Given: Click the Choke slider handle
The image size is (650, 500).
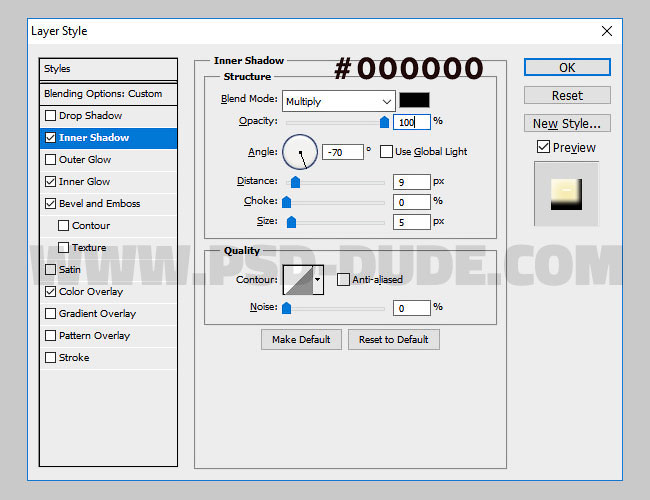Looking at the screenshot, I should 286,202.
